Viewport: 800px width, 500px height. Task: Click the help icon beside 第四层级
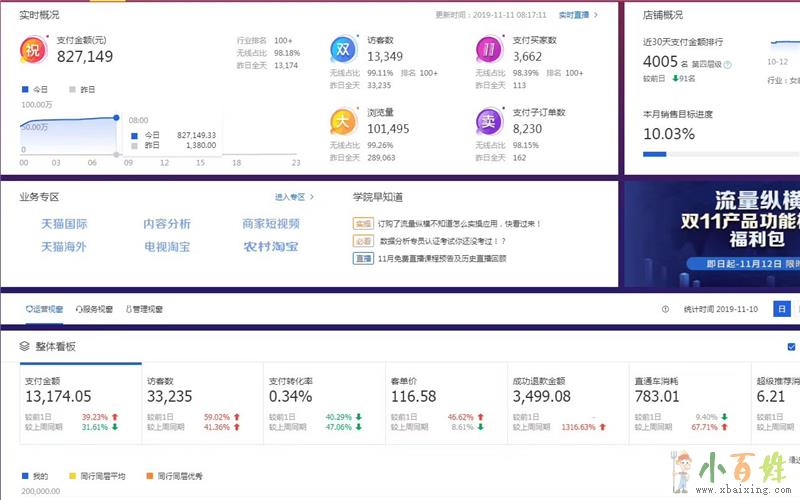pos(727,65)
